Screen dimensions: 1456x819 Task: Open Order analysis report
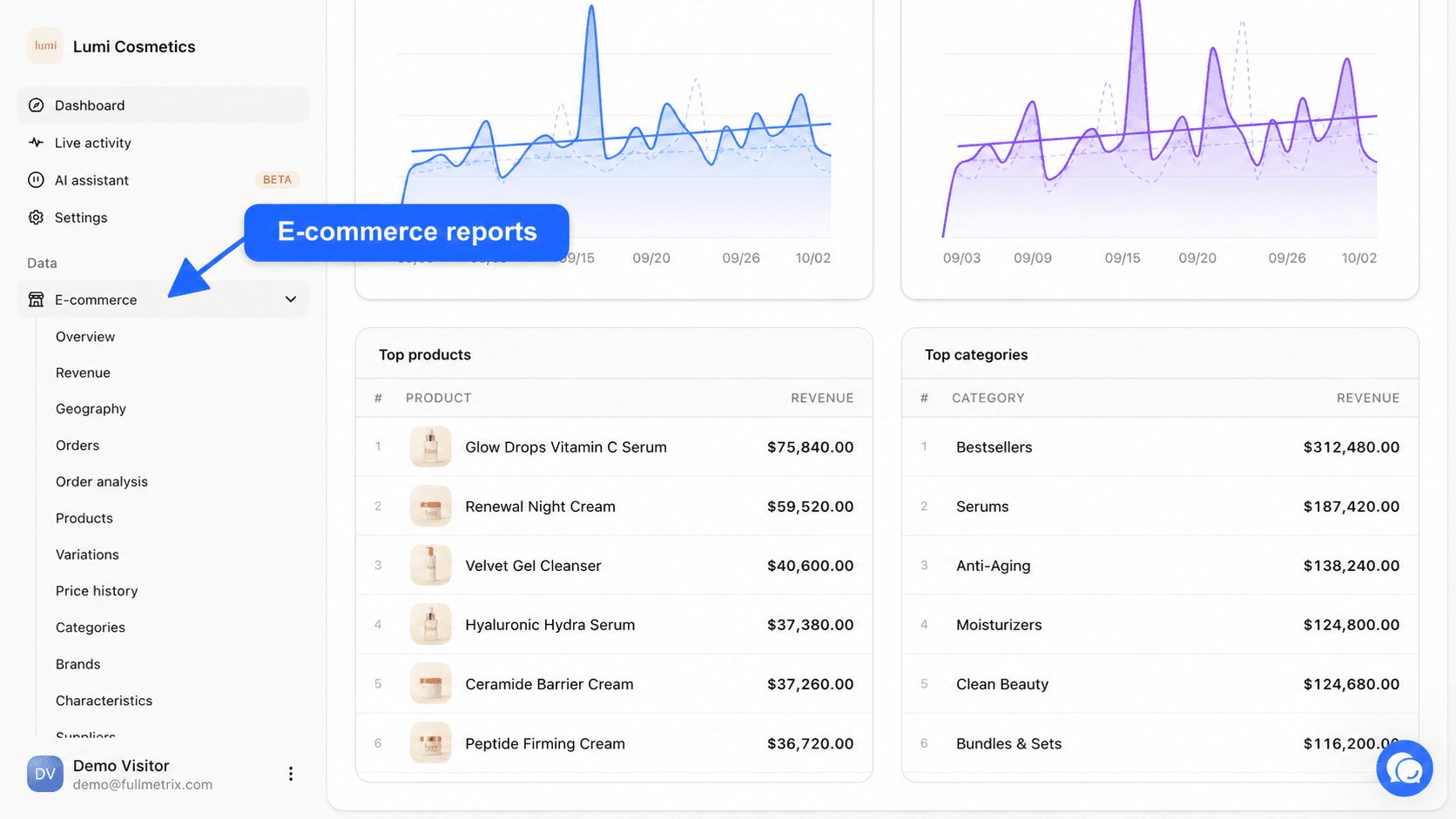(102, 482)
